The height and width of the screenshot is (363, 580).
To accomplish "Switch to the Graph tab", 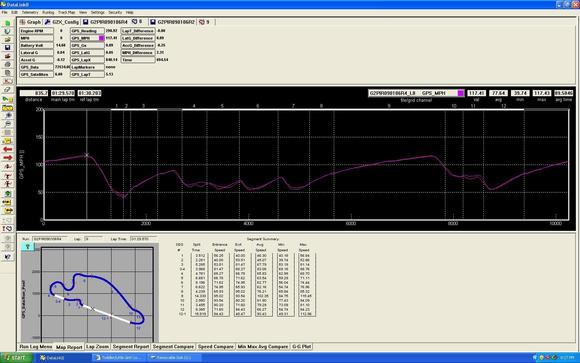I will tap(30, 22).
